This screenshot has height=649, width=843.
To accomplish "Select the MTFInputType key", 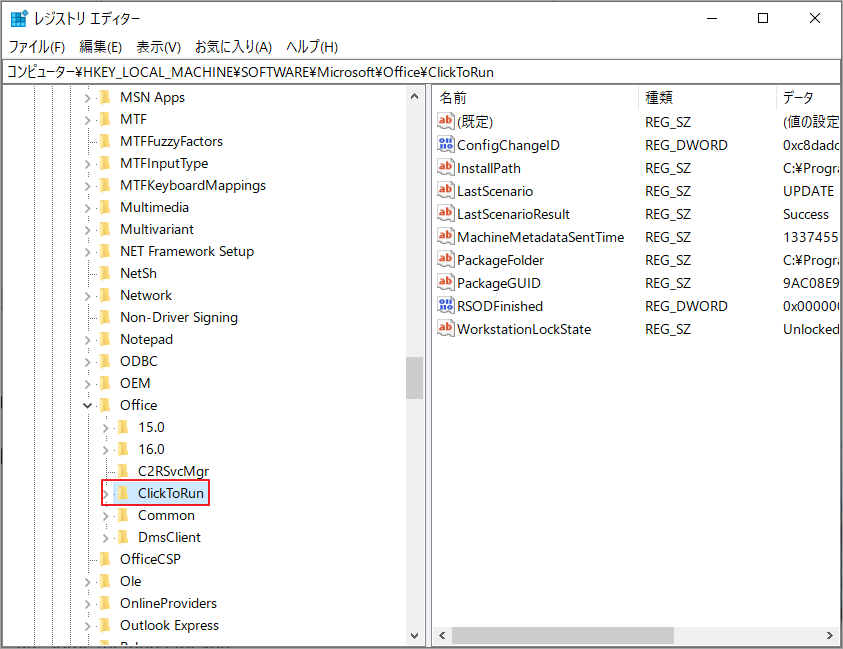I will [164, 163].
